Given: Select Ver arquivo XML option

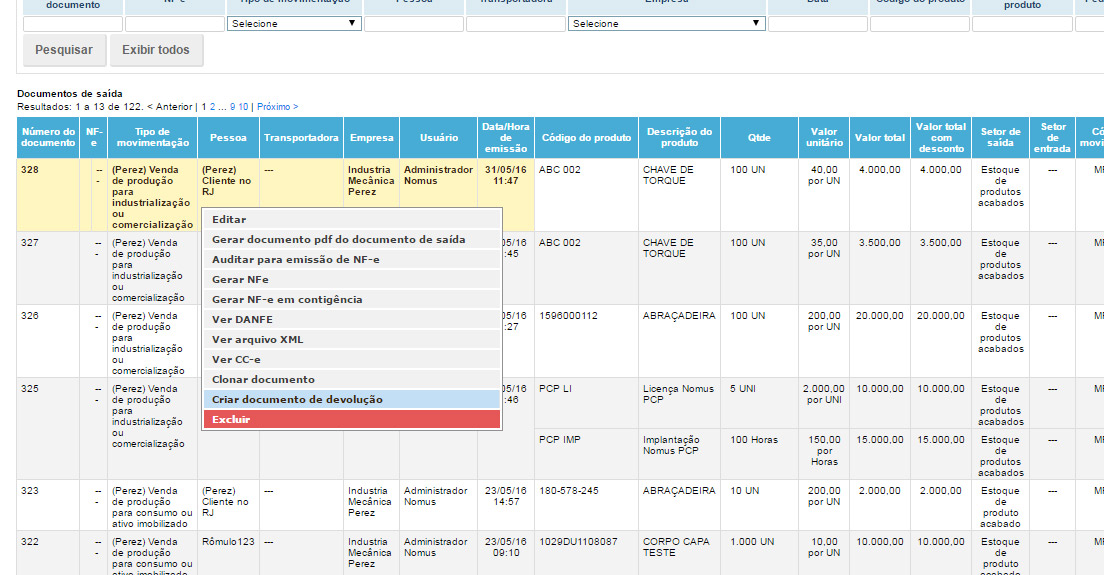Looking at the screenshot, I should coord(257,339).
